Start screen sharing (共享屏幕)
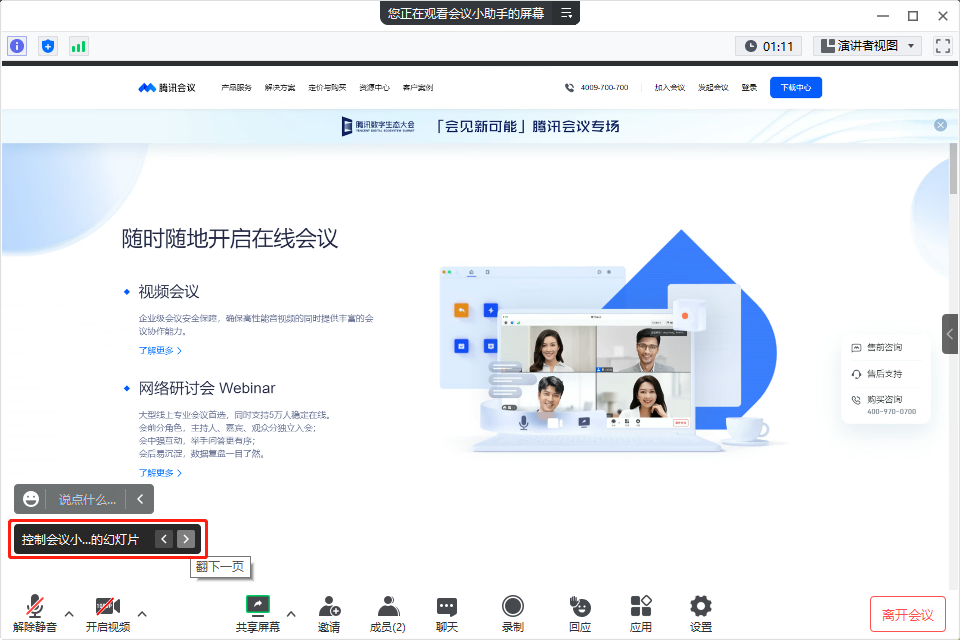 pos(258,613)
